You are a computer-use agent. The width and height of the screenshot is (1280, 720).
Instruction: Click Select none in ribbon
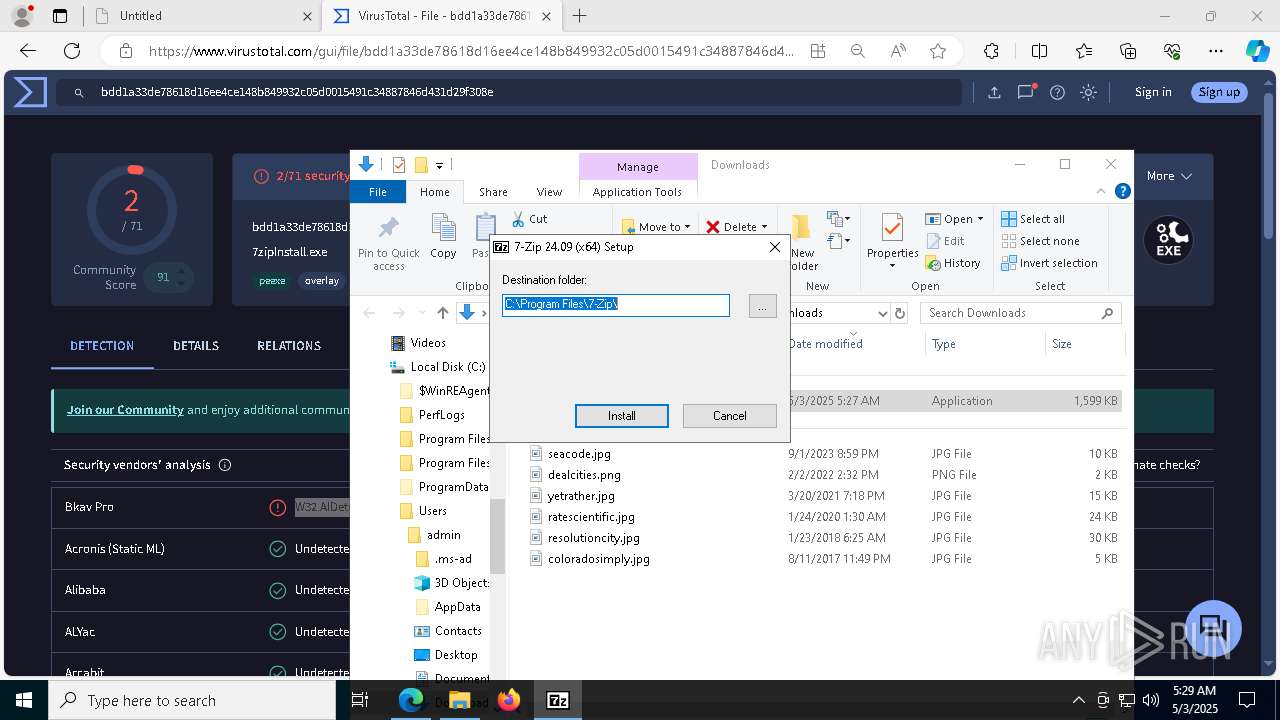pos(1040,241)
